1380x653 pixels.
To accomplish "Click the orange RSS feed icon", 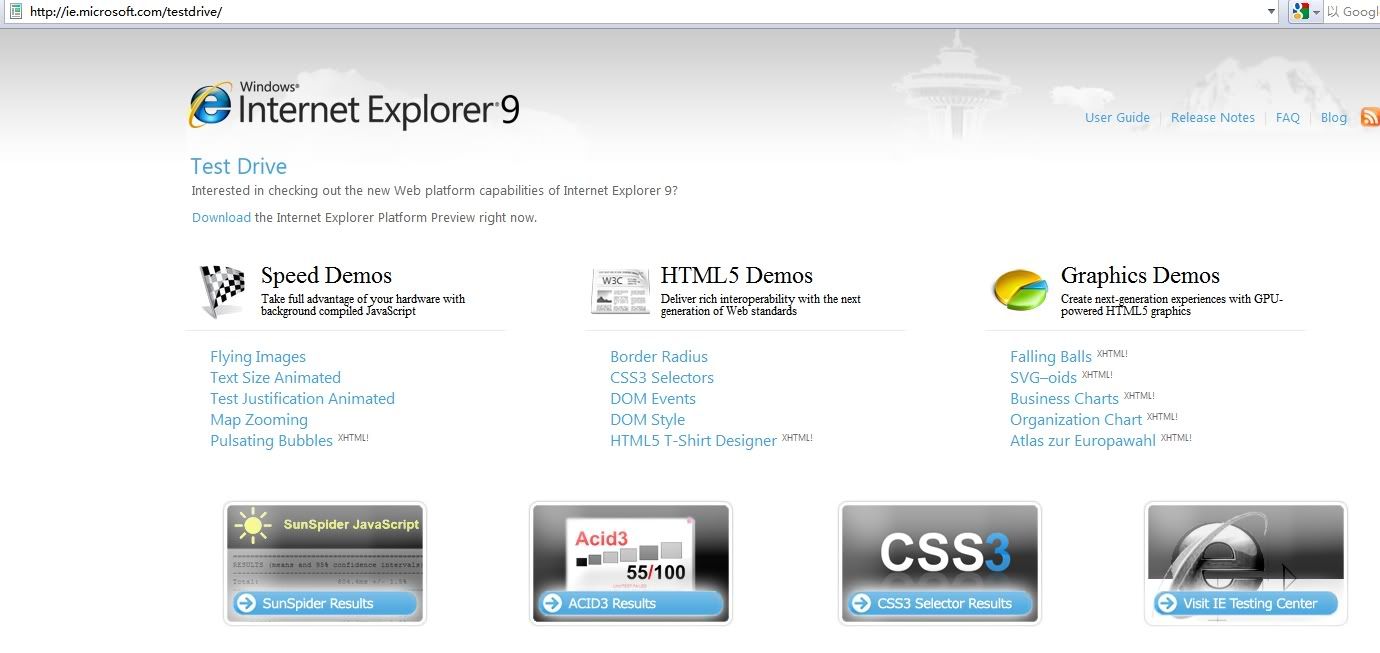I will tap(1370, 117).
